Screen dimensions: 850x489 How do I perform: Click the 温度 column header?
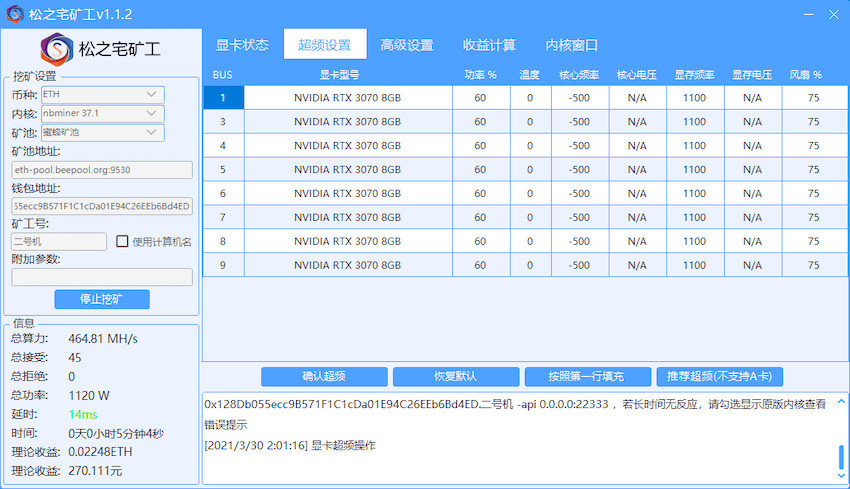[530, 75]
